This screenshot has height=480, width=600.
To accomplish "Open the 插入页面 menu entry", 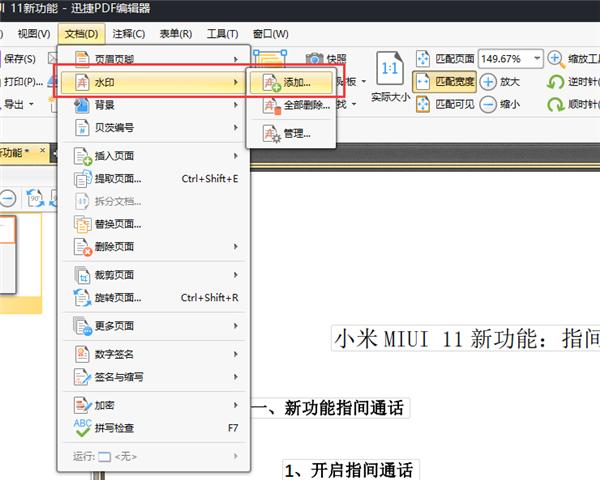I will [x=154, y=156].
